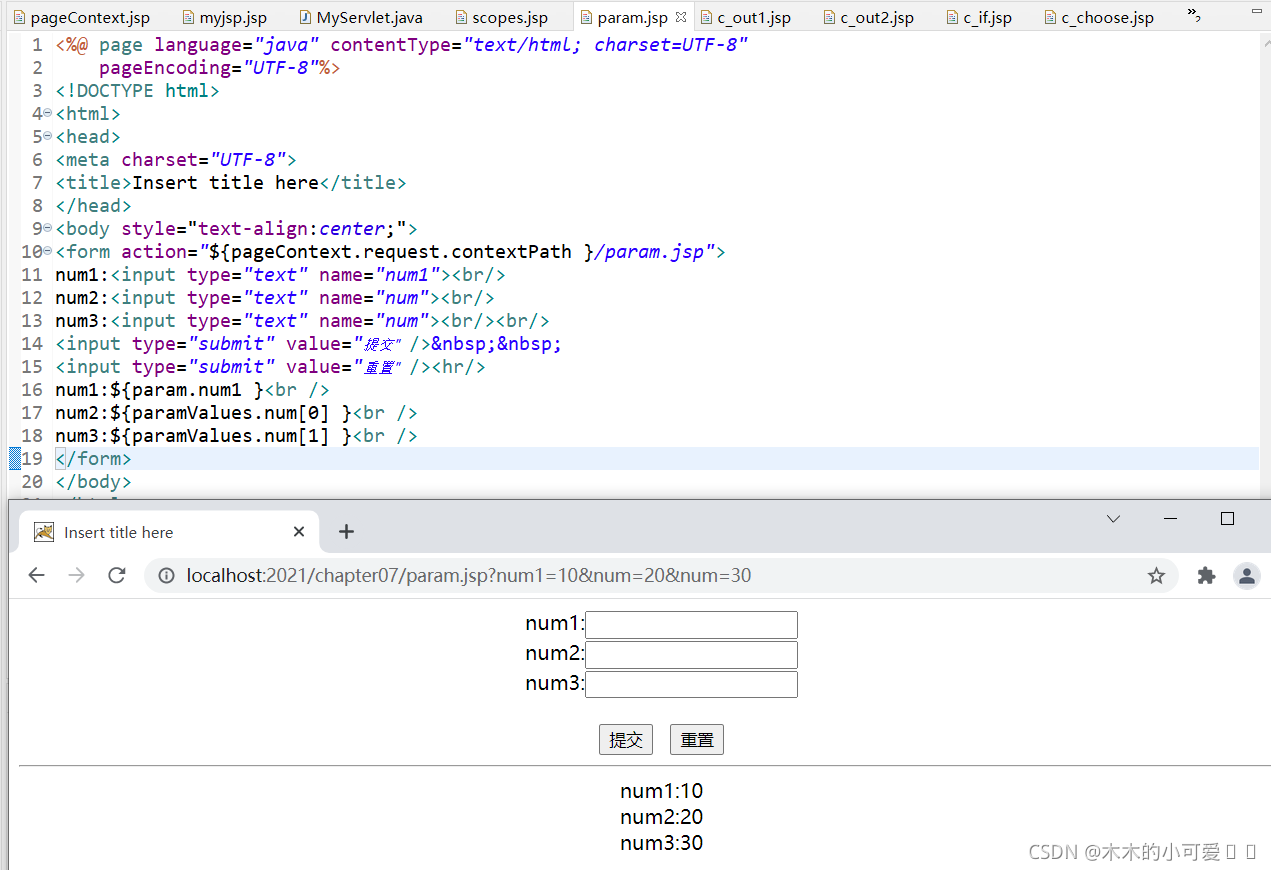Click the 提交 submit button
This screenshot has width=1271, height=870.
[626, 739]
